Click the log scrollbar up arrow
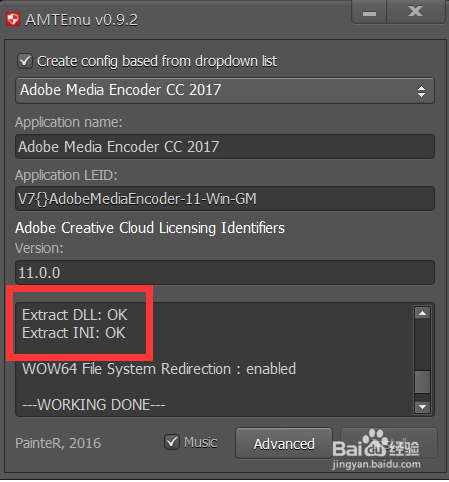Image resolution: width=449 pixels, height=482 pixels. [x=422, y=313]
